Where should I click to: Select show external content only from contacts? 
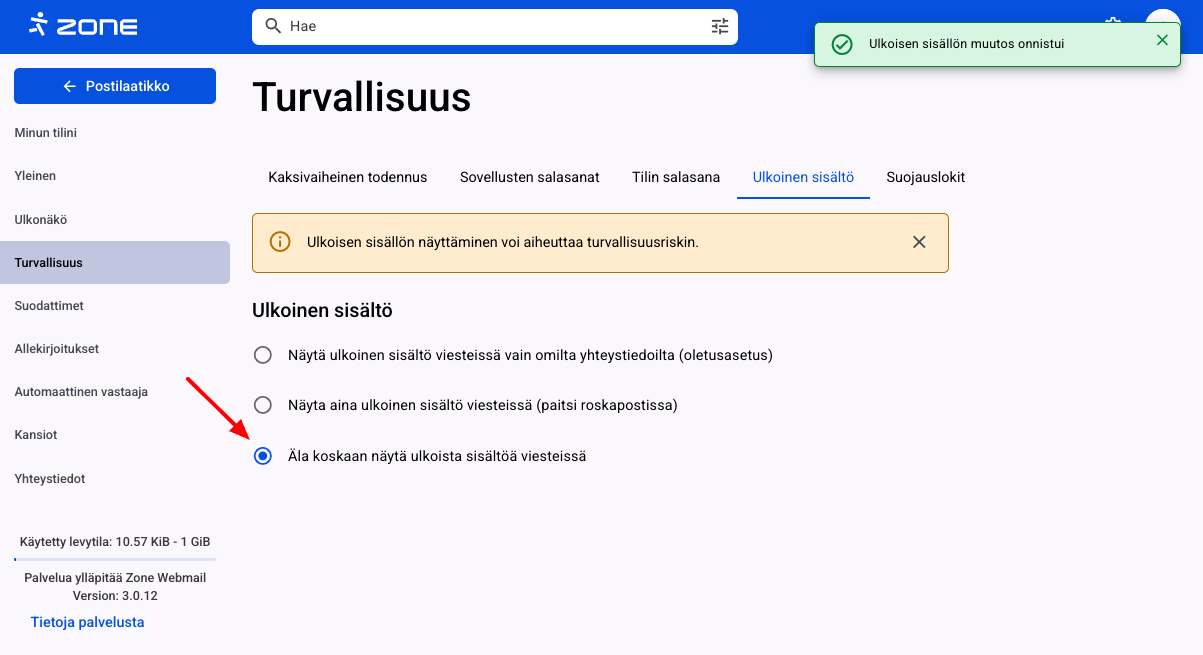[263, 355]
